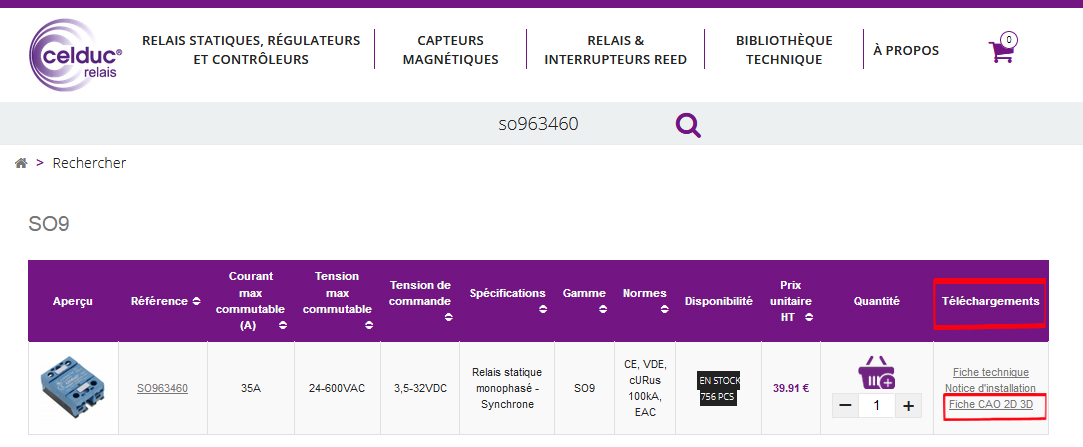Click the Rechercher breadcrumb text
The width and height of the screenshot is (1083, 447).
[x=89, y=163]
